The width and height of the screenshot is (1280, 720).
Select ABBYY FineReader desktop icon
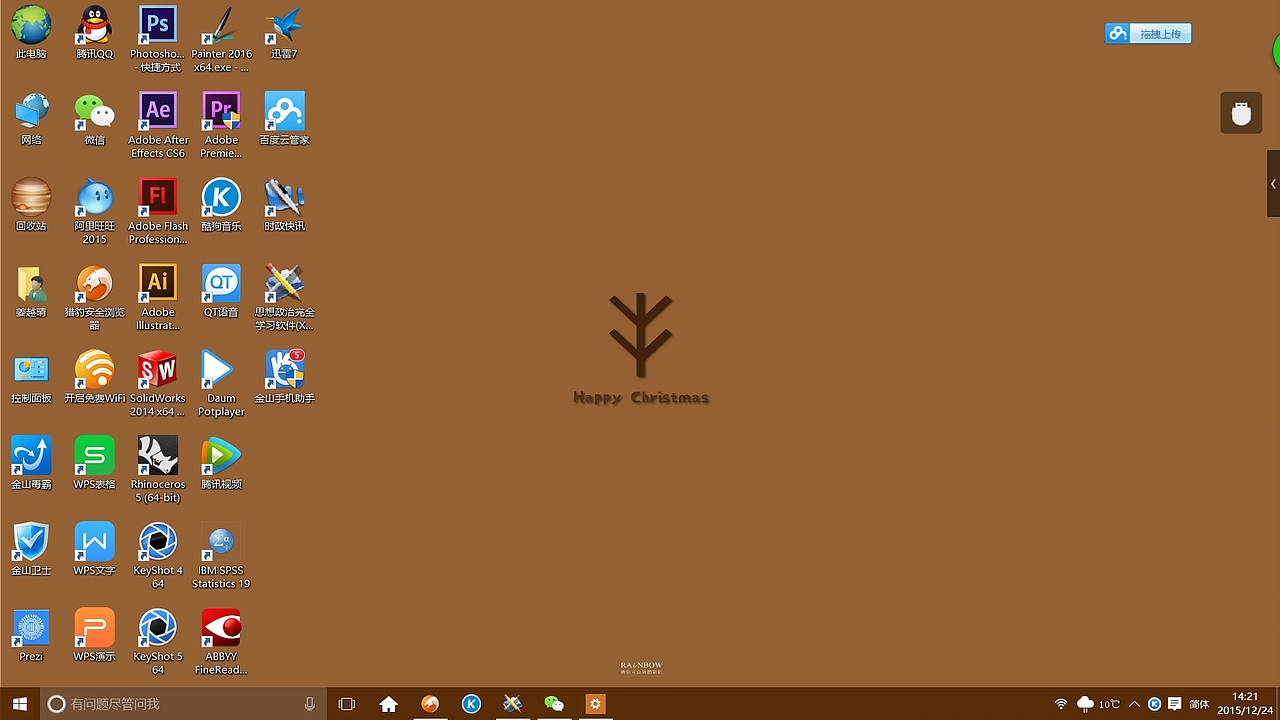pos(221,641)
